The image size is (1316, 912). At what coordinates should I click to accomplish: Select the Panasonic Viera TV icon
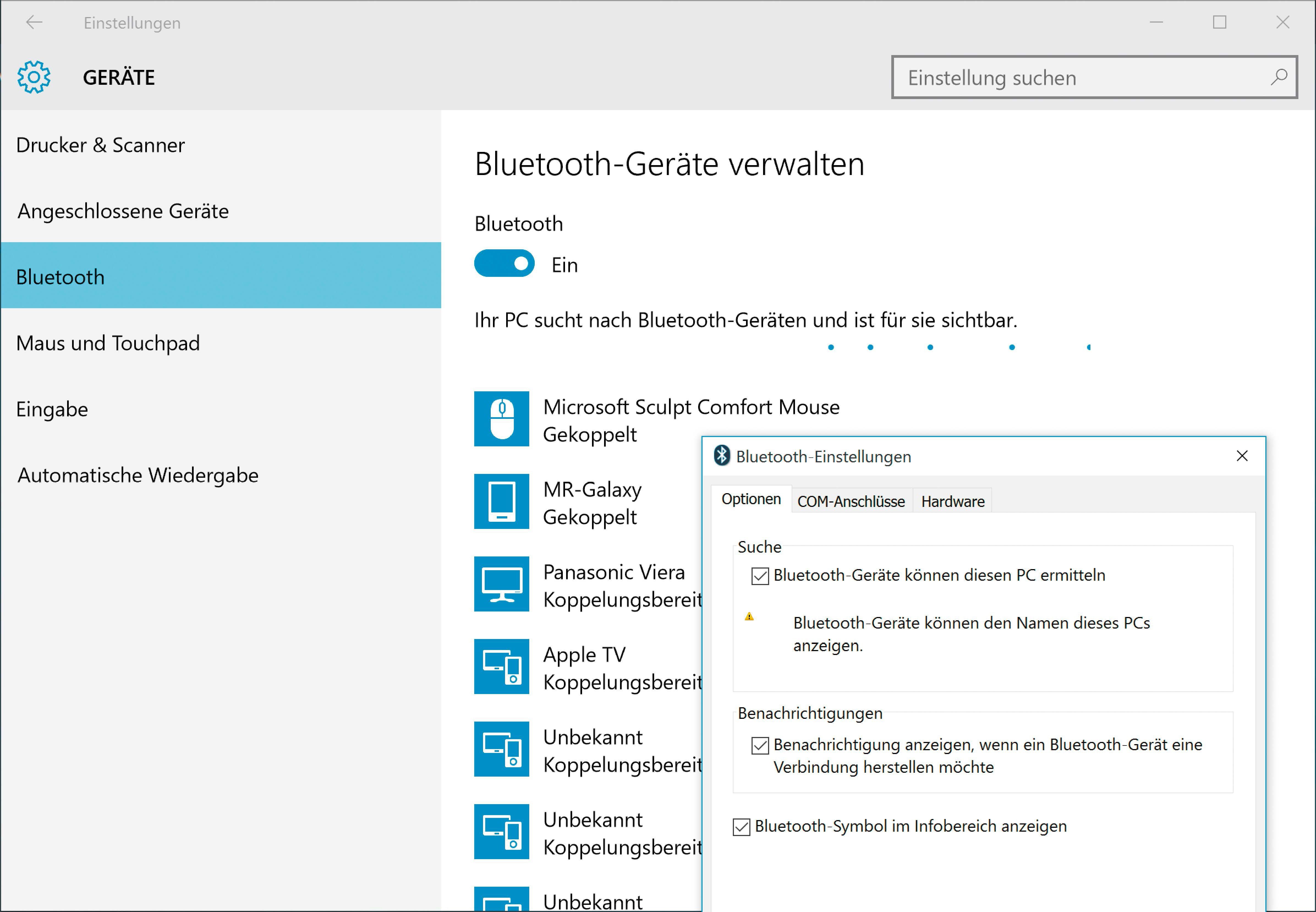coord(501,584)
